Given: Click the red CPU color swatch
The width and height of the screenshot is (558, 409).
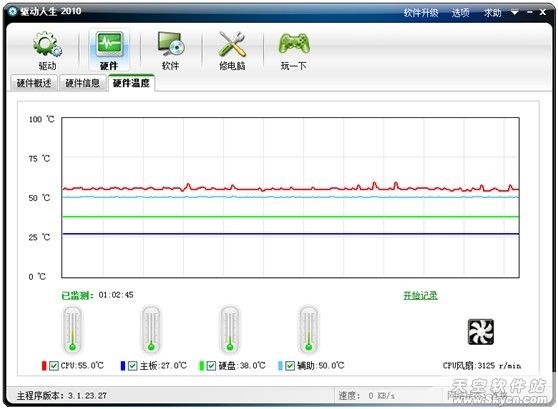Looking at the screenshot, I should point(44,366).
